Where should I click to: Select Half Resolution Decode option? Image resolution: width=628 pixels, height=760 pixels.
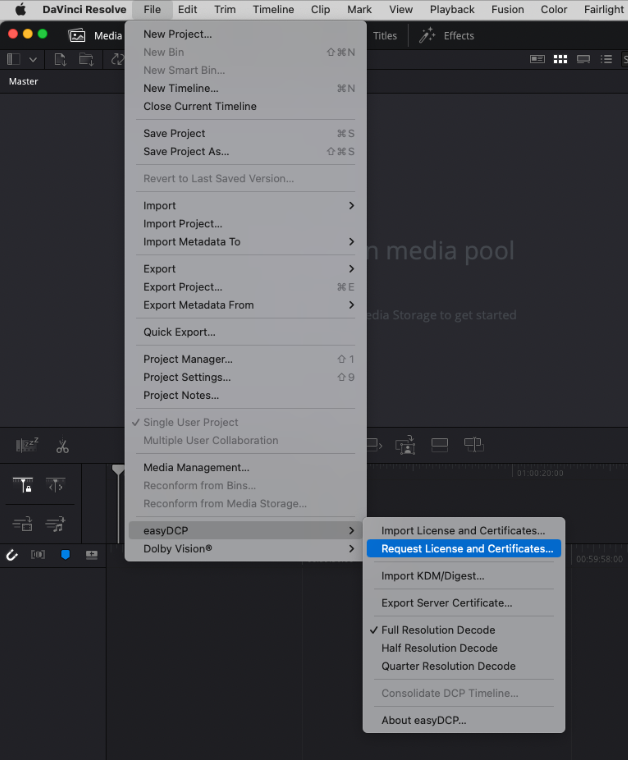point(464,648)
